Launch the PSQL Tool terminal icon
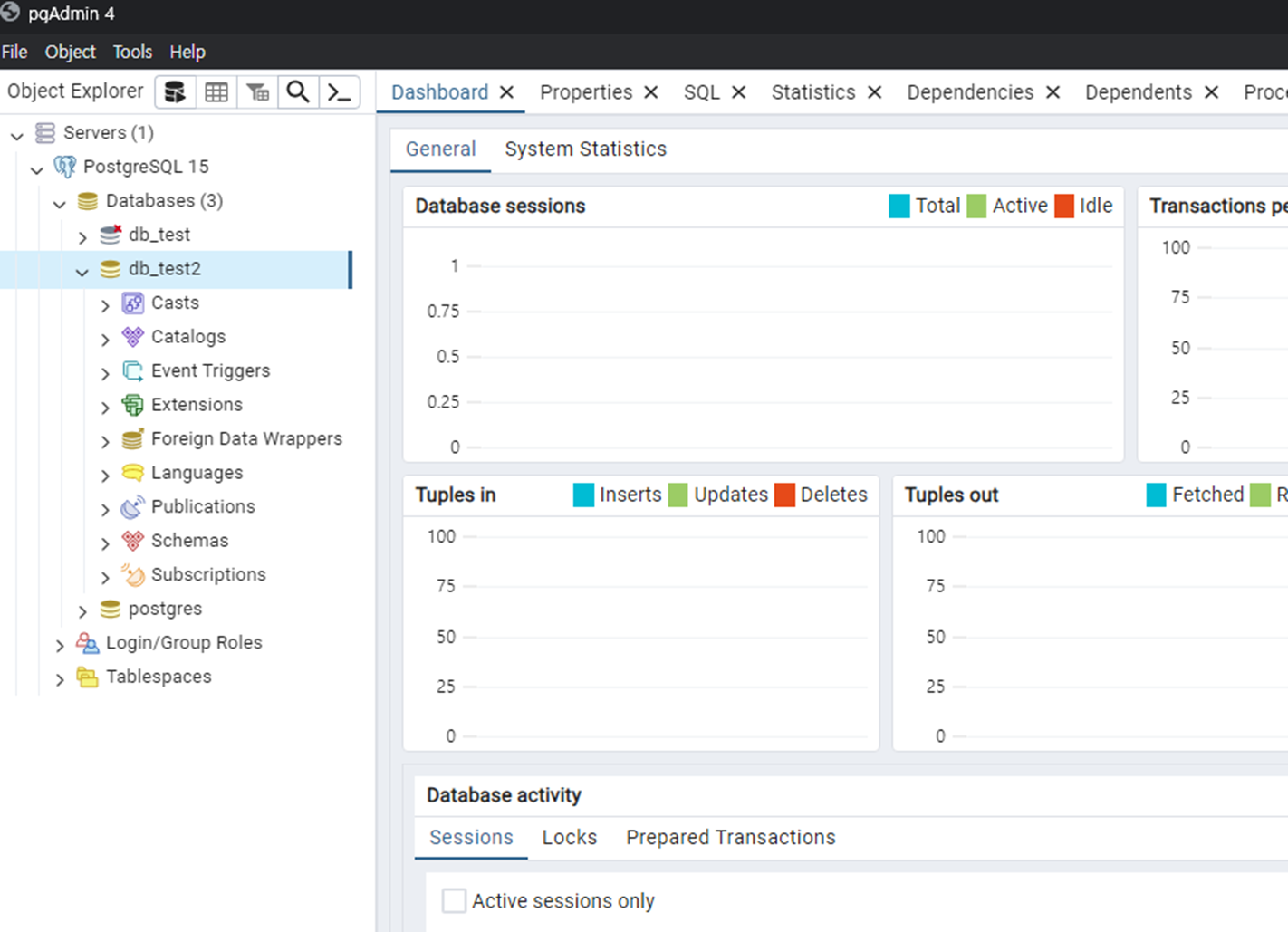The height and width of the screenshot is (932, 1288). coord(340,91)
